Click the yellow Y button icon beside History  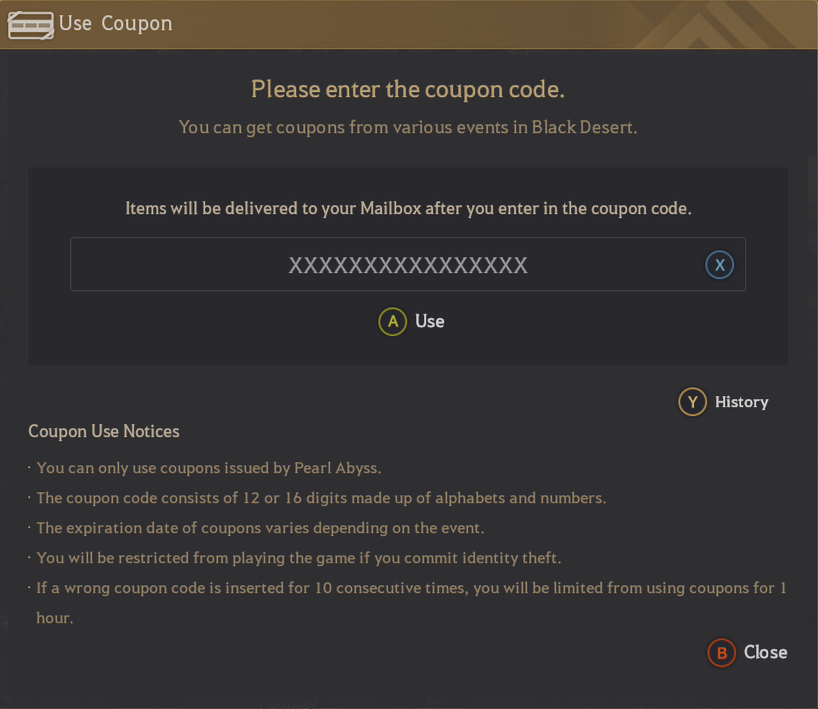692,401
